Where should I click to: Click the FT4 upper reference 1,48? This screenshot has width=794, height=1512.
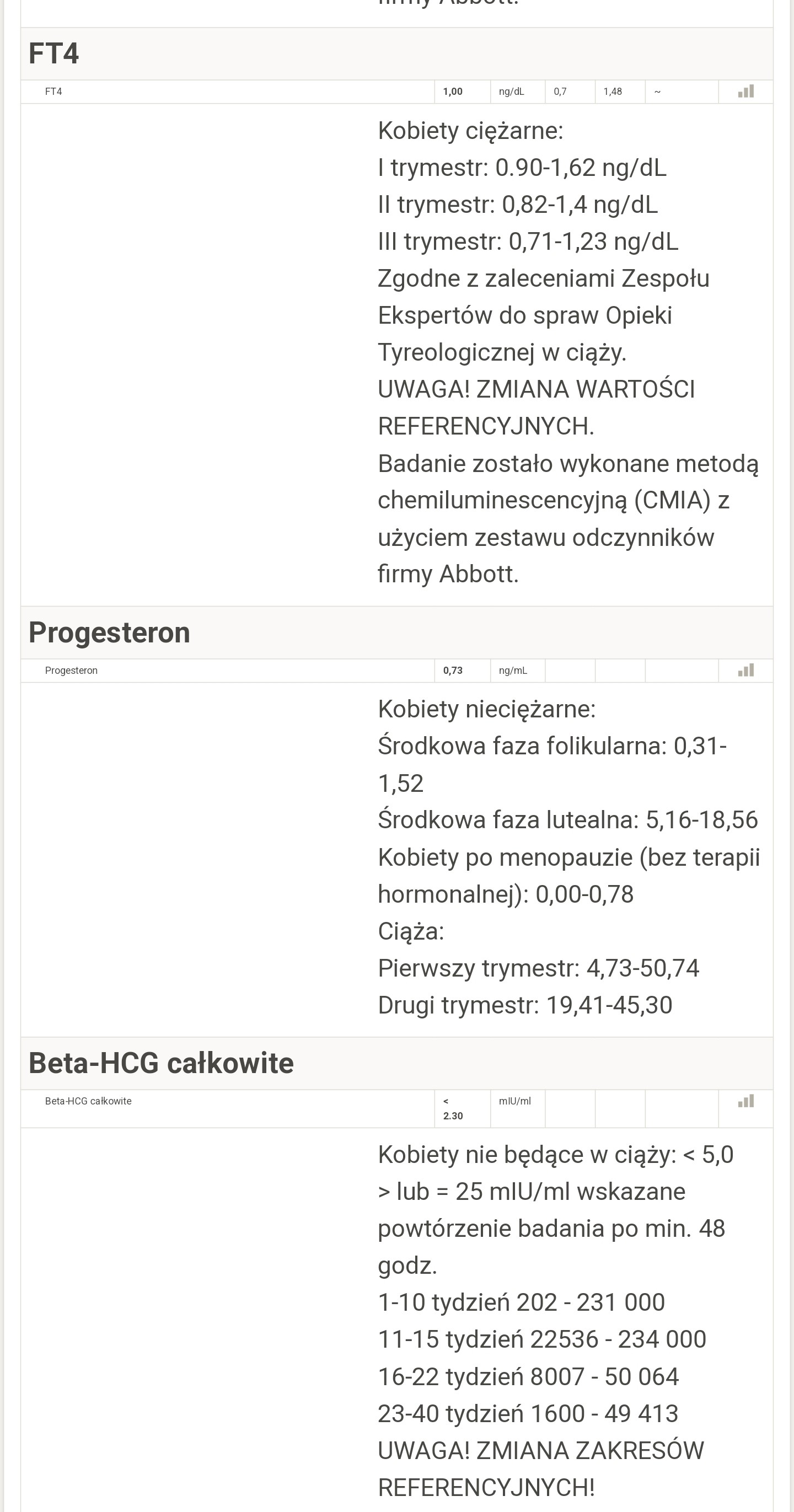pyautogui.click(x=613, y=92)
